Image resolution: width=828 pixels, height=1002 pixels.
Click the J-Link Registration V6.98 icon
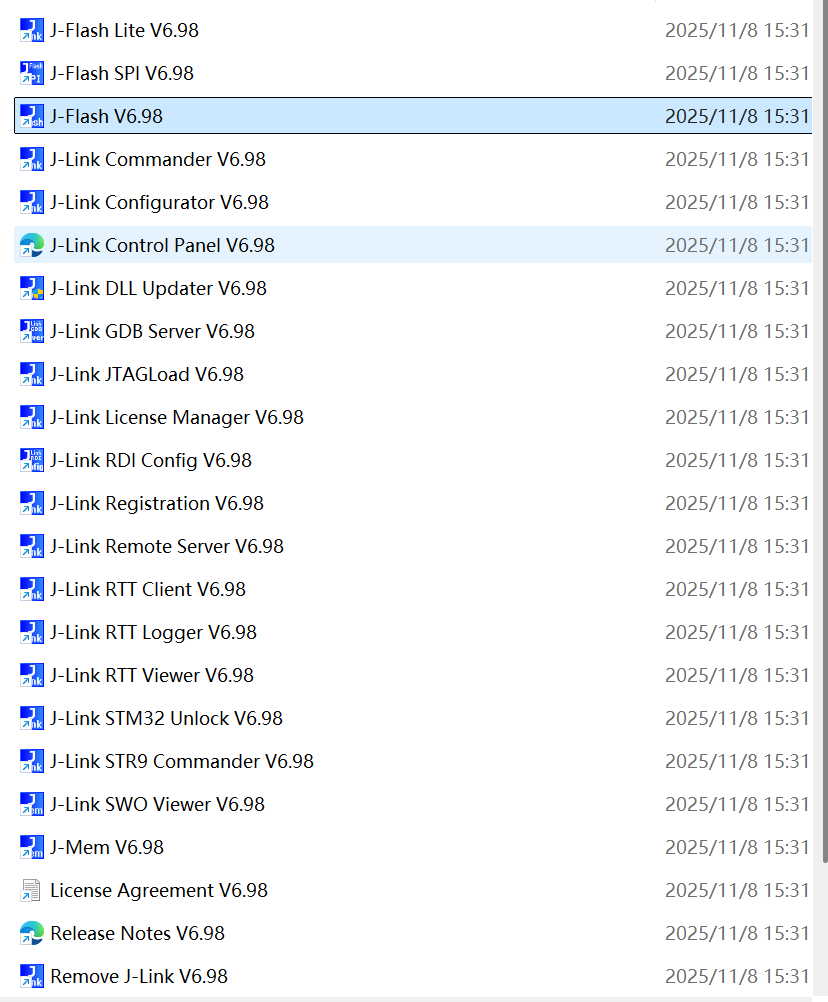coord(32,504)
